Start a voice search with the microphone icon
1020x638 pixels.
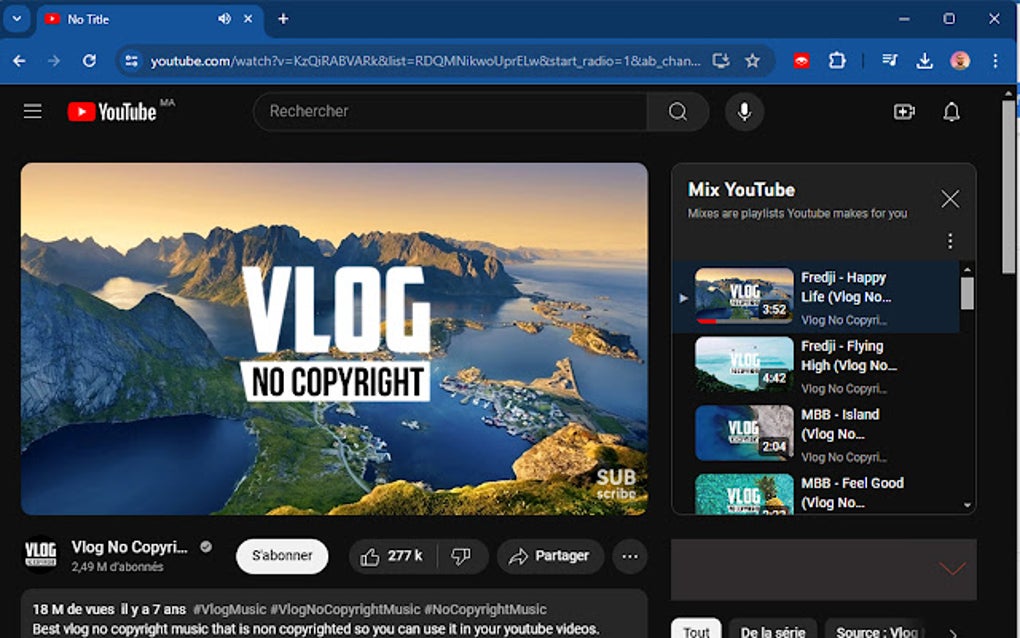[x=743, y=111]
